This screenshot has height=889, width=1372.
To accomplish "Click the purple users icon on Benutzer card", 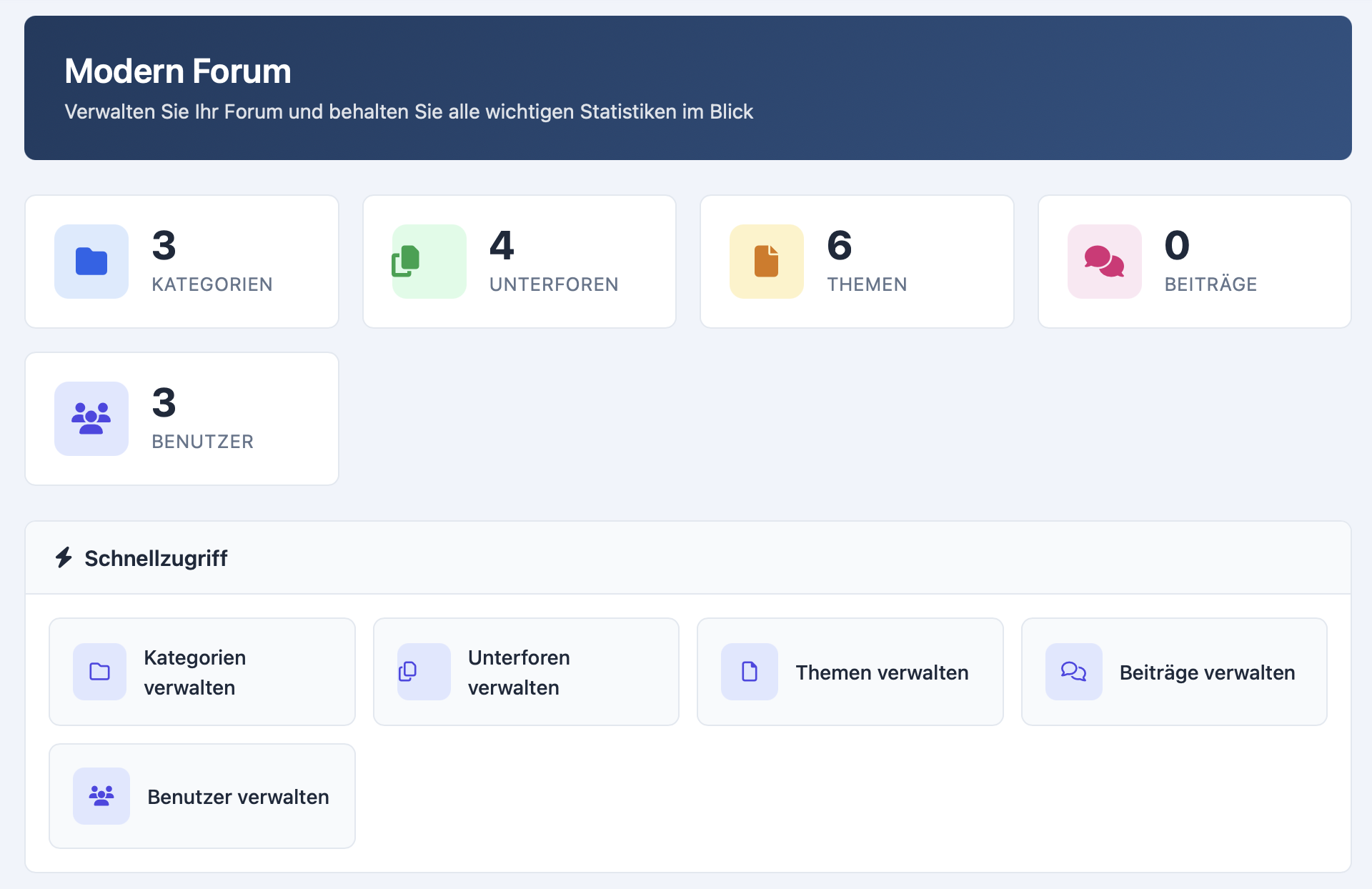I will click(91, 419).
